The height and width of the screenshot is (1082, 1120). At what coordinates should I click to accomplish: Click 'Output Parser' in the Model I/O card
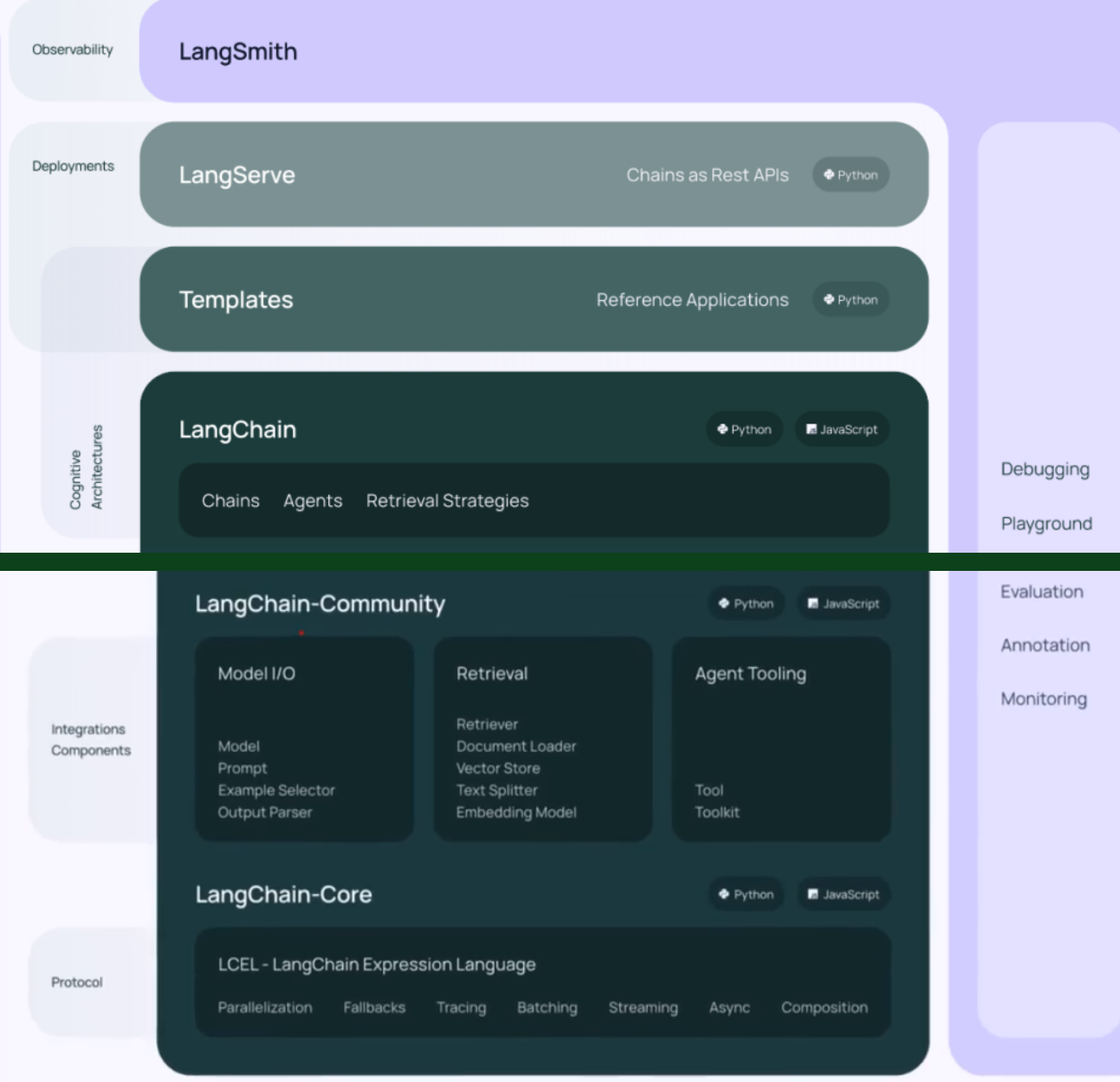click(265, 813)
